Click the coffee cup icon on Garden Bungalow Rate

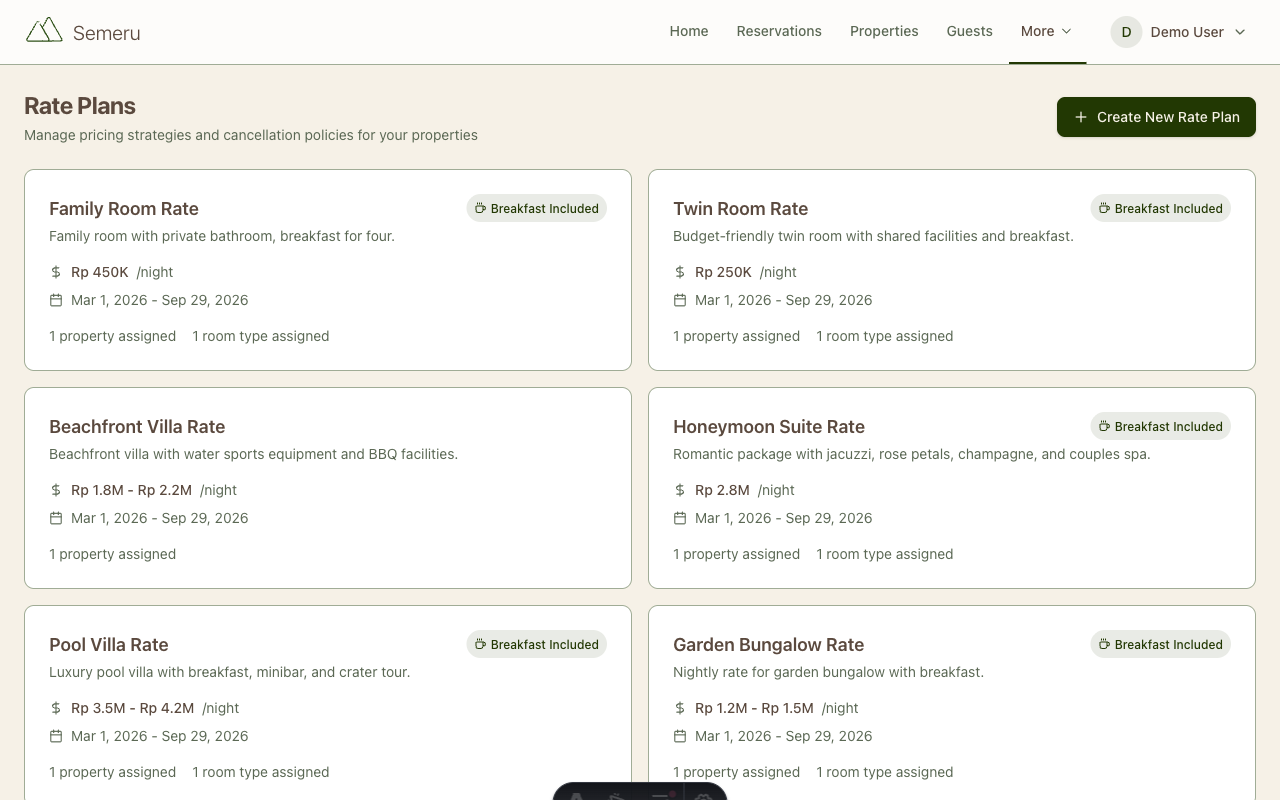pos(1104,644)
